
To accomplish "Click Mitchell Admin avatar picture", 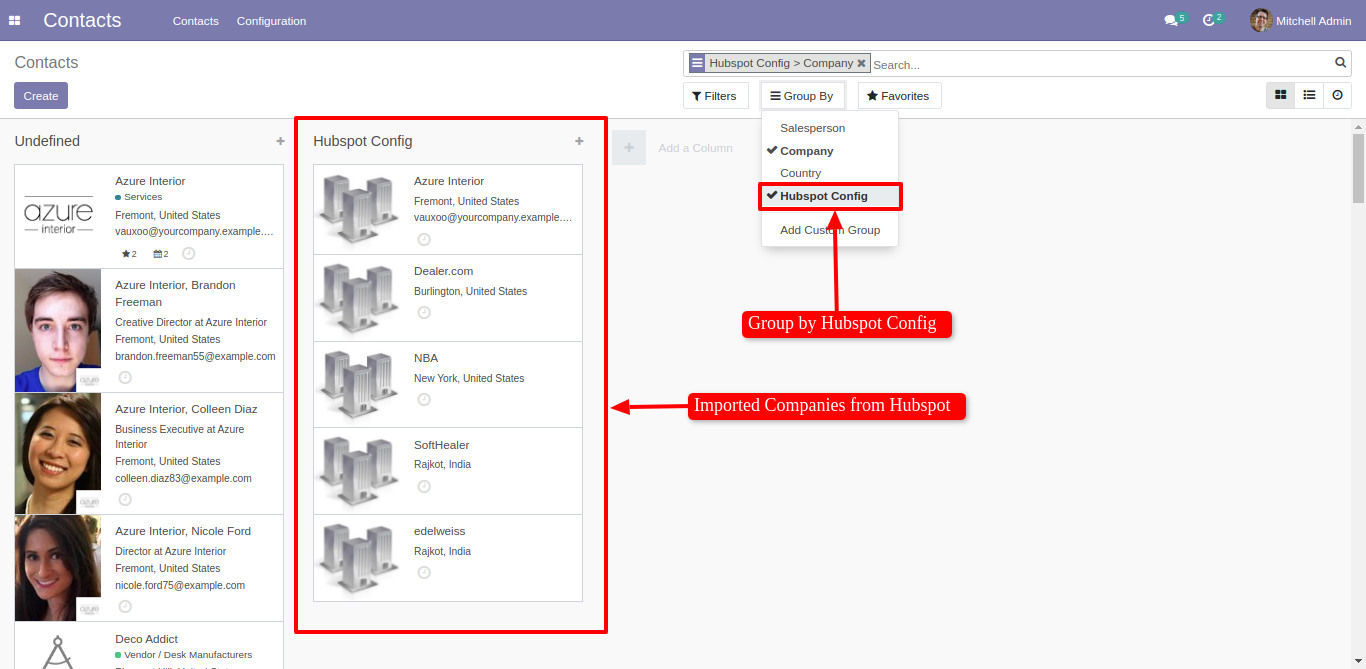I will [x=1261, y=20].
